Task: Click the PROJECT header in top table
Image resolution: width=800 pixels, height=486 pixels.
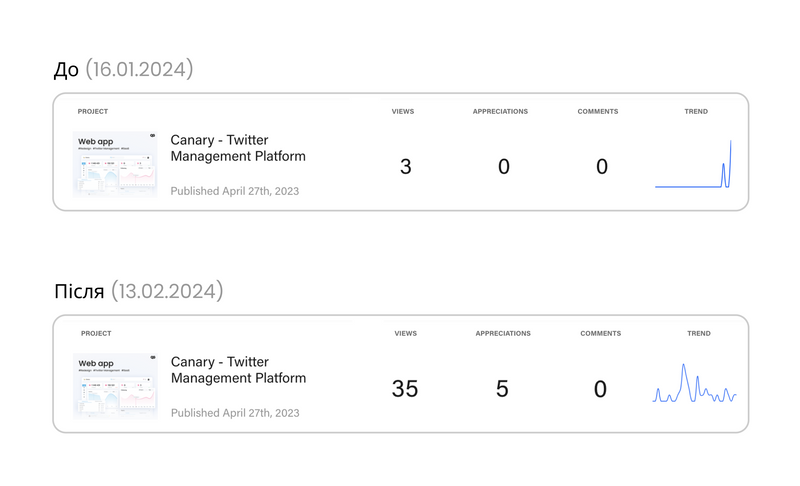Action: pyautogui.click(x=92, y=111)
